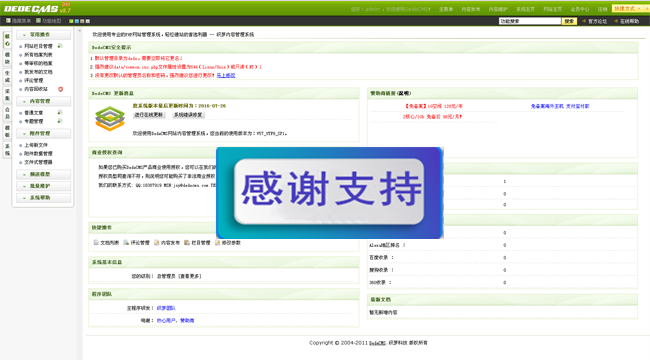
Task: Open 网站栏目管理 in the sidebar
Action: pos(38,46)
